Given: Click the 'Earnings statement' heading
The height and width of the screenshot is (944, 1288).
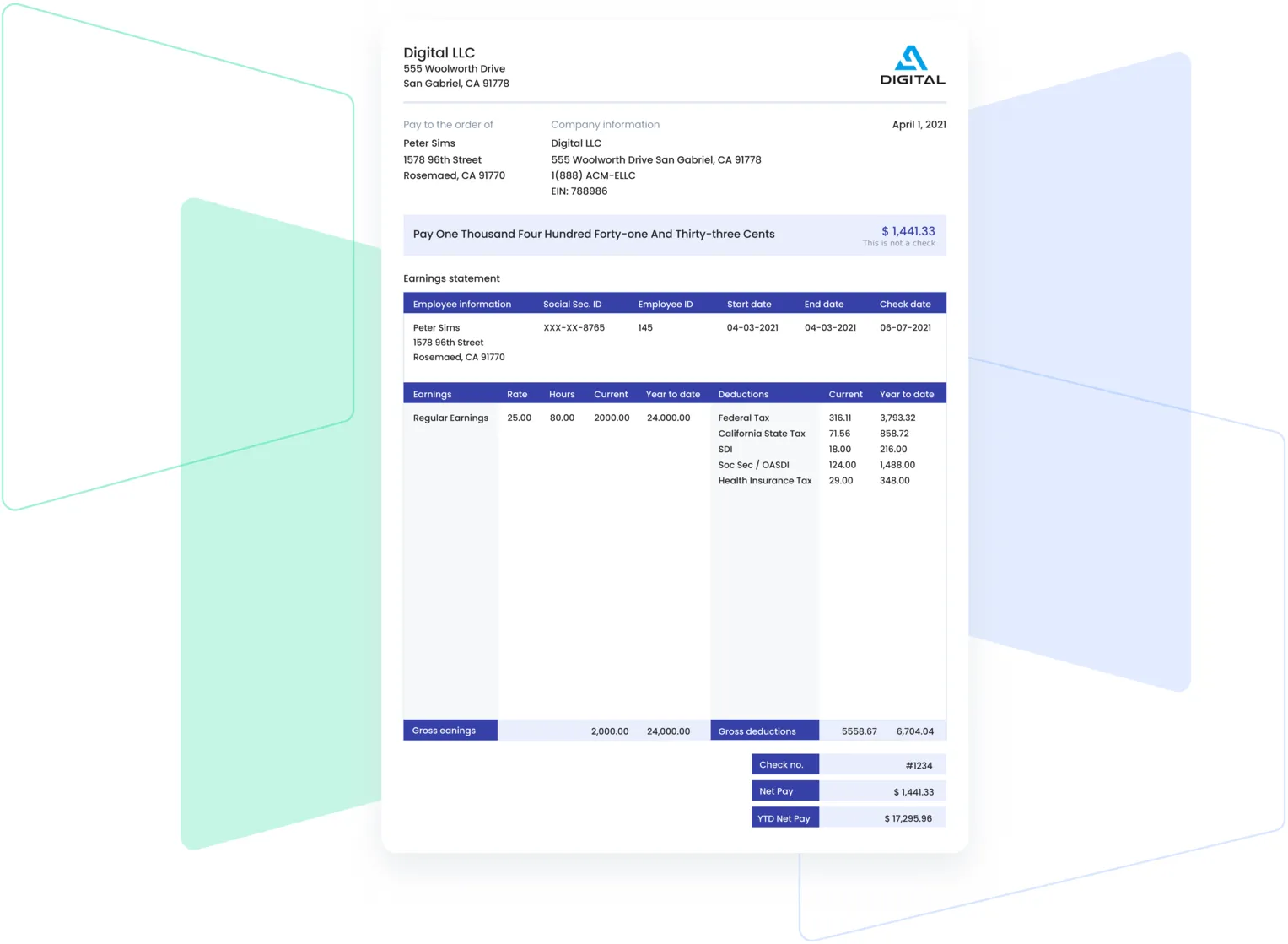Looking at the screenshot, I should coord(451,278).
